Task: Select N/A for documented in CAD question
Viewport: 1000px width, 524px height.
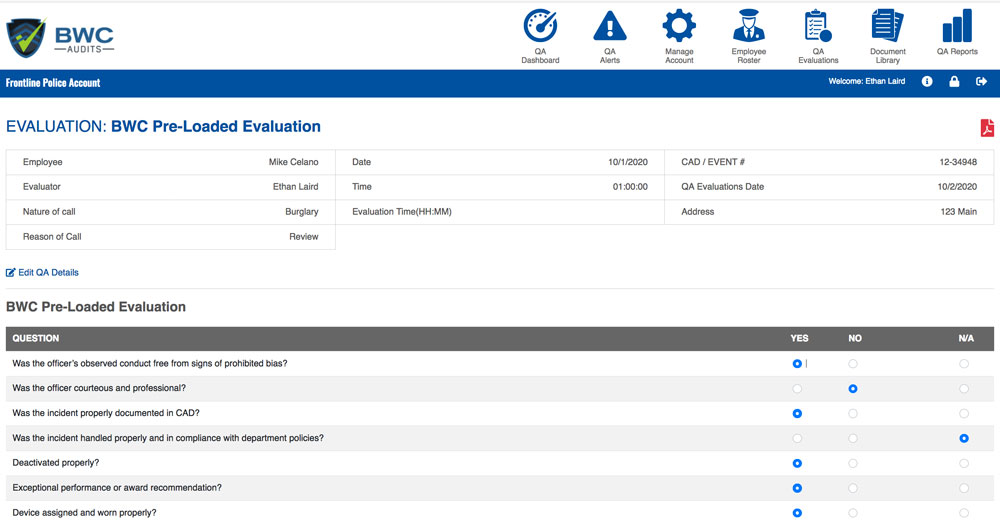Action: [x=964, y=414]
